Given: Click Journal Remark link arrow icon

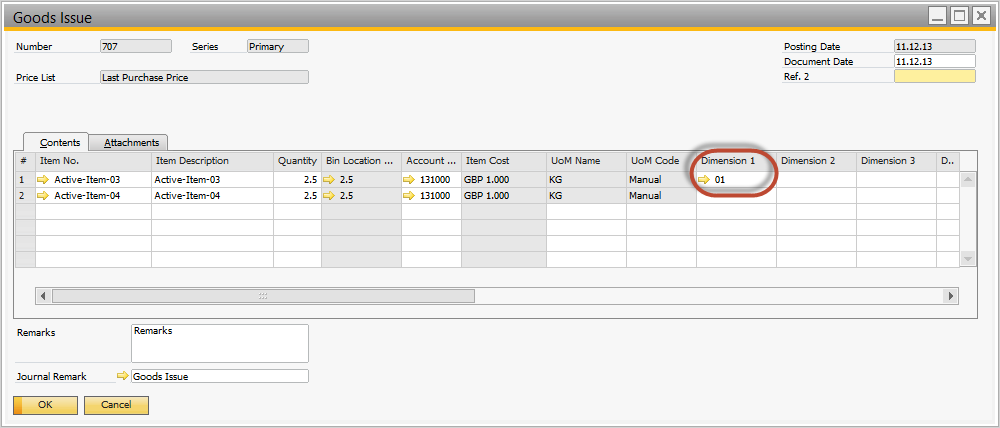Looking at the screenshot, I should (x=123, y=376).
